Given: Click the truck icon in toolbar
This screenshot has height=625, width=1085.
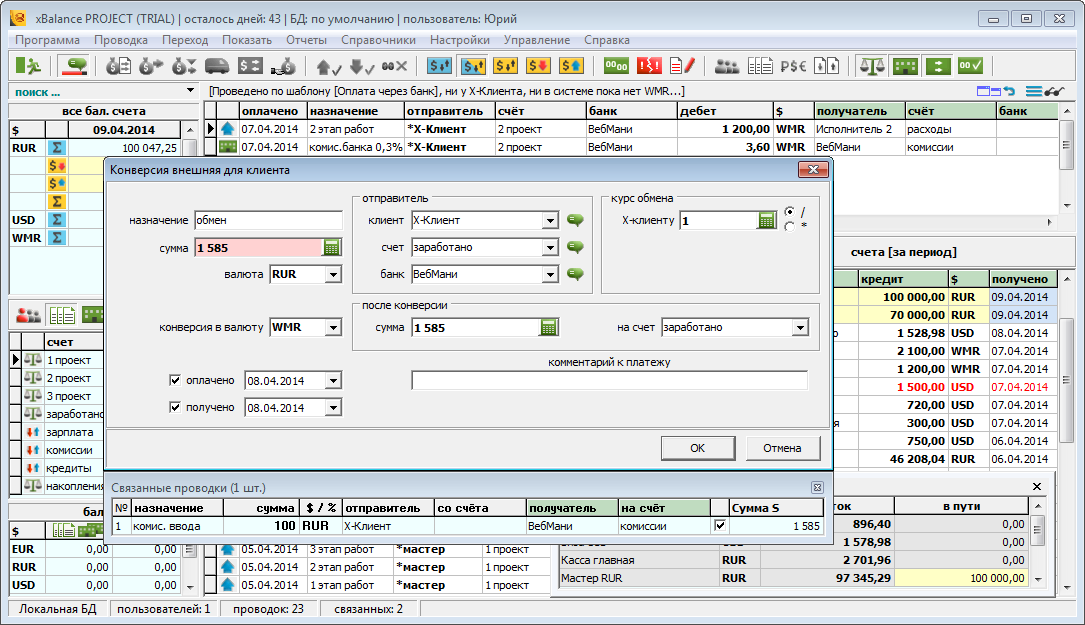Looking at the screenshot, I should pos(217,66).
